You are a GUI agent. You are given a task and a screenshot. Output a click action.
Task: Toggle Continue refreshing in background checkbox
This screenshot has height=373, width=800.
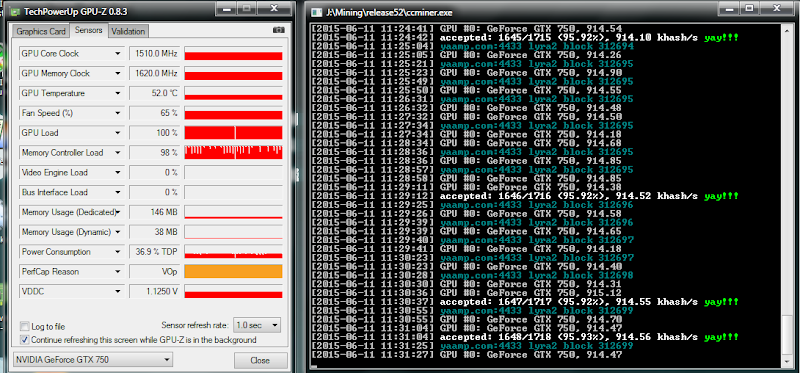pyautogui.click(x=24, y=339)
